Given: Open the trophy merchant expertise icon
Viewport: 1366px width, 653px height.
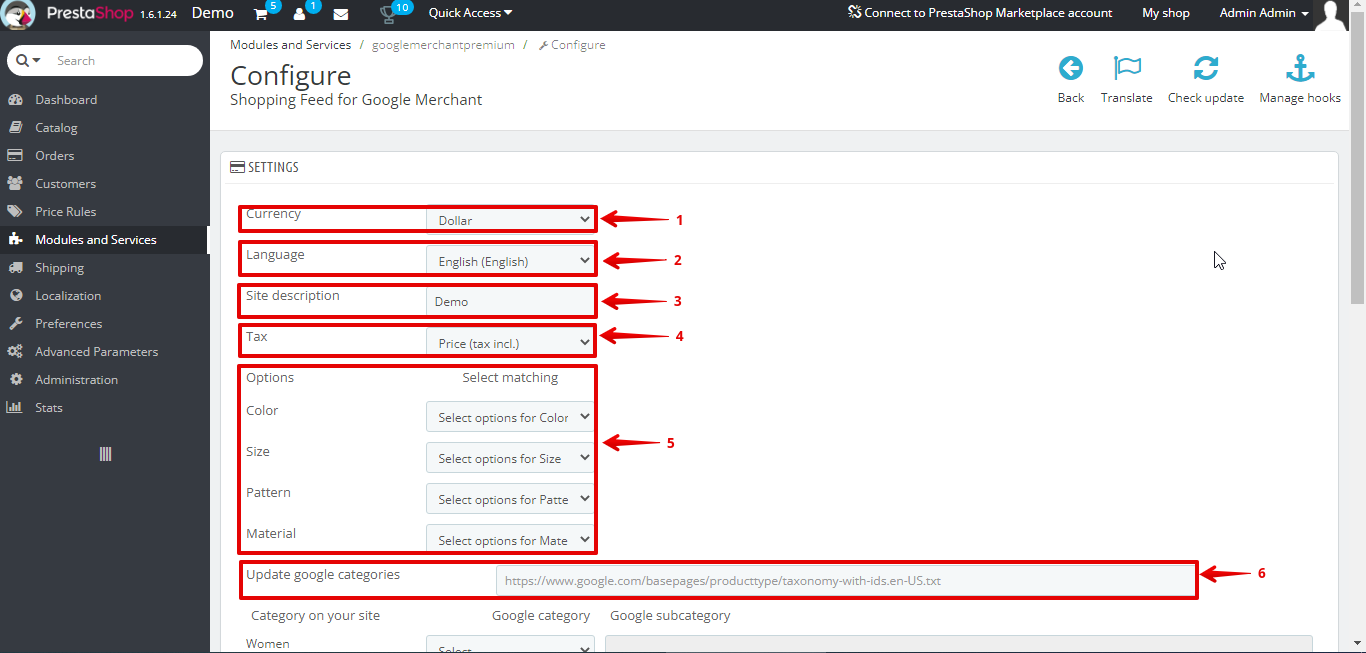Looking at the screenshot, I should click(388, 14).
